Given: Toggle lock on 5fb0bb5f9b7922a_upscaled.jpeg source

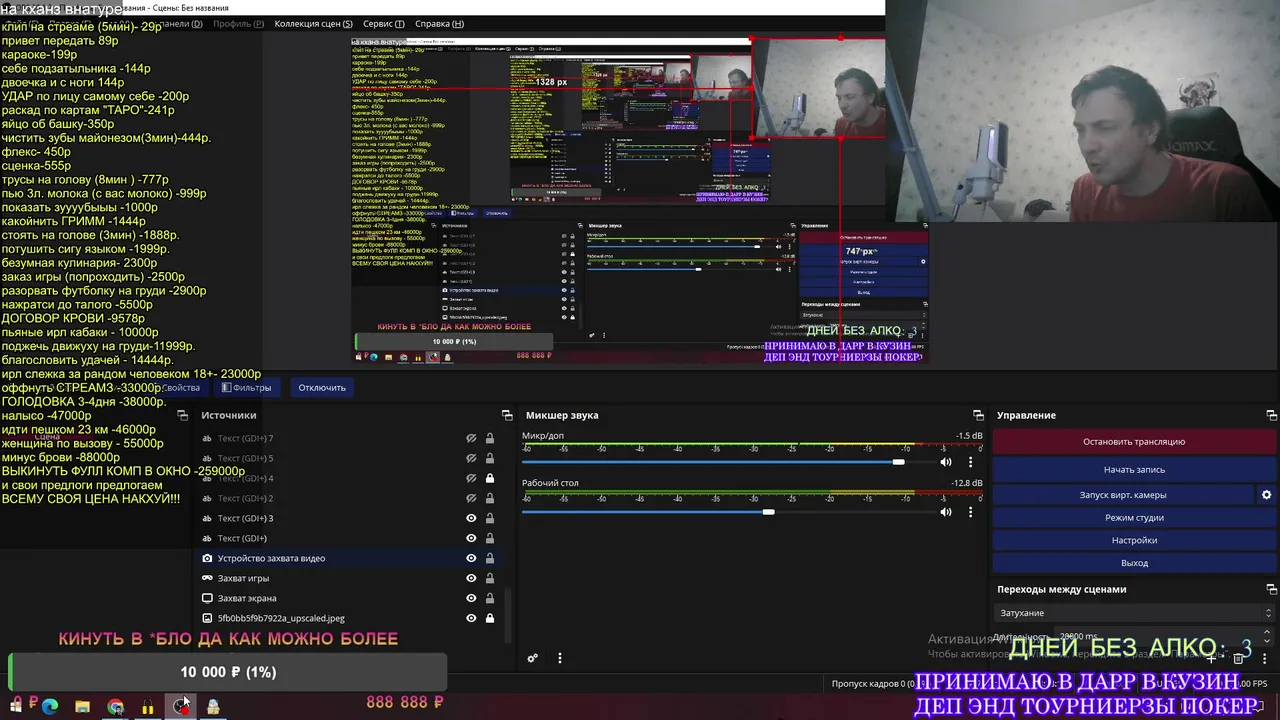Looking at the screenshot, I should (x=490, y=618).
